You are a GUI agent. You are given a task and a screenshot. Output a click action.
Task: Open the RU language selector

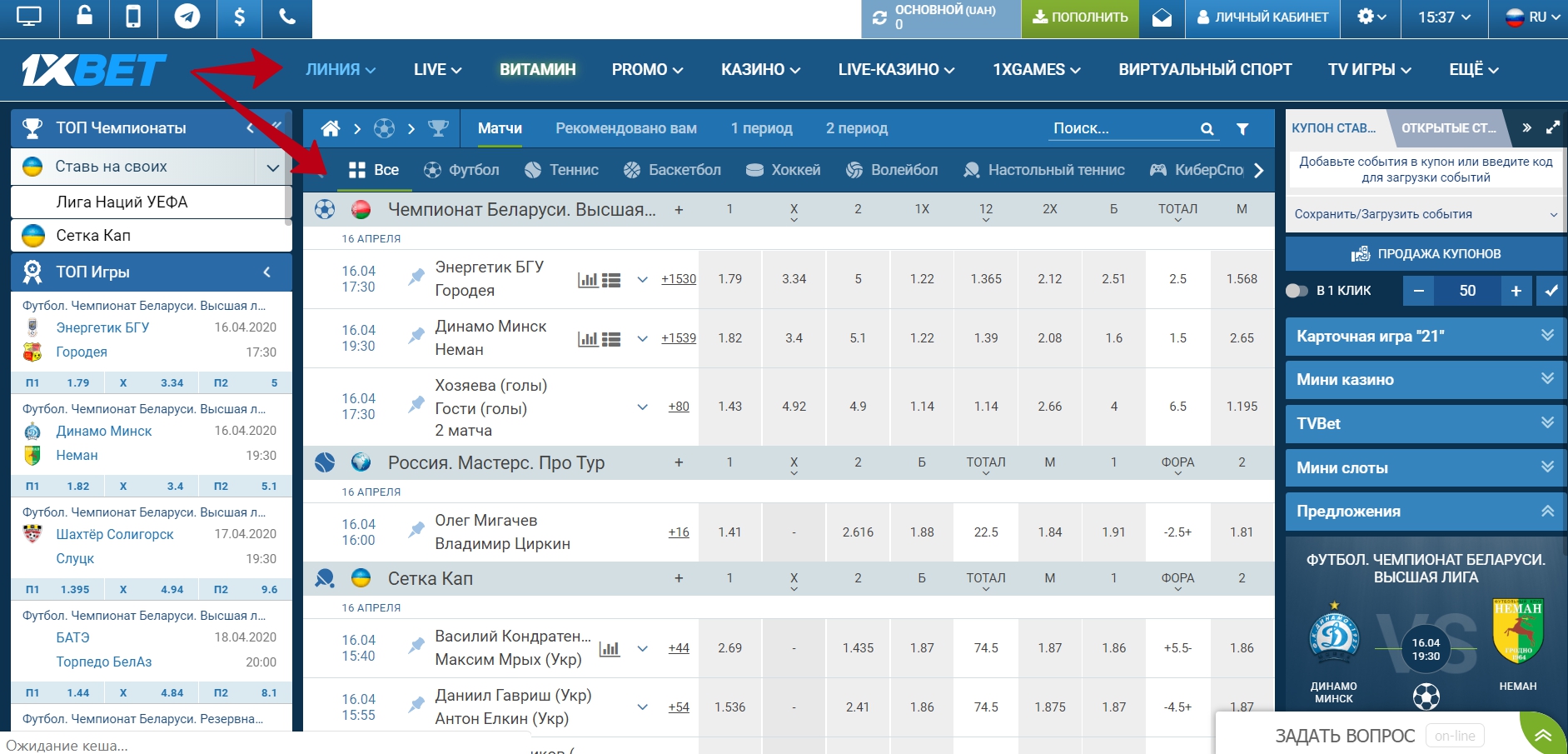pyautogui.click(x=1532, y=17)
